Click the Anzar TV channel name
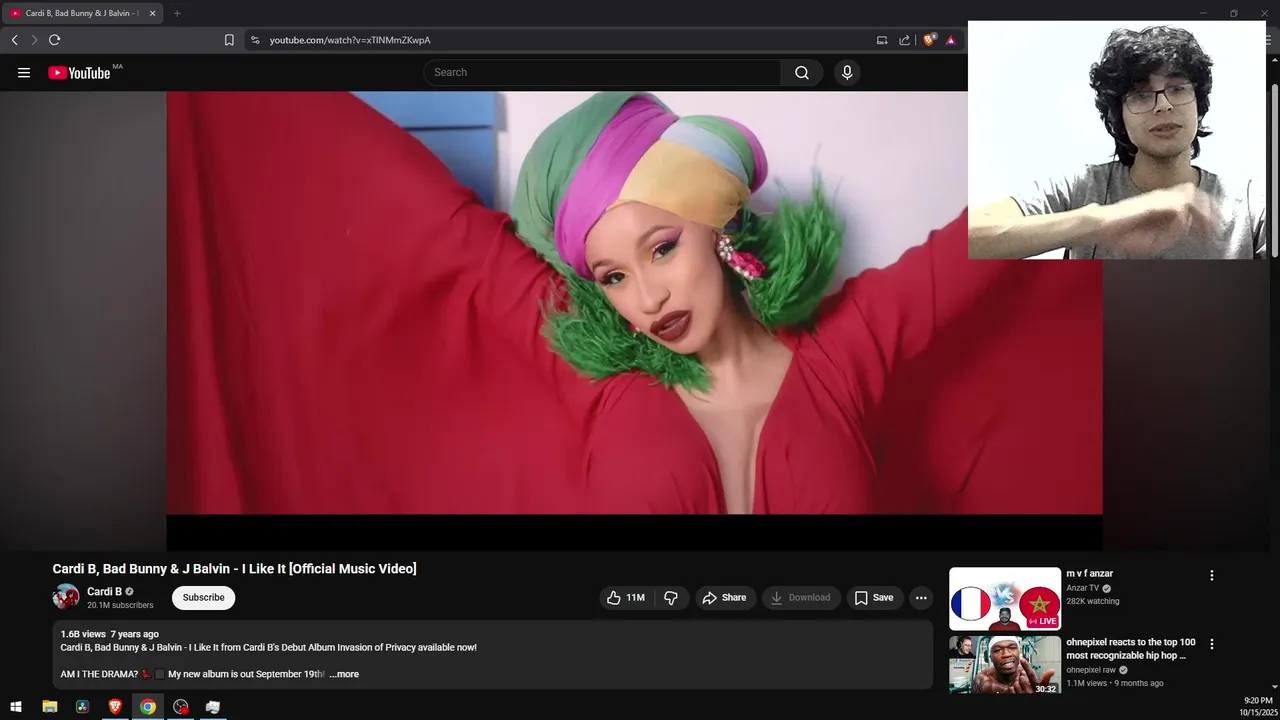The image size is (1280, 720). [x=1082, y=588]
